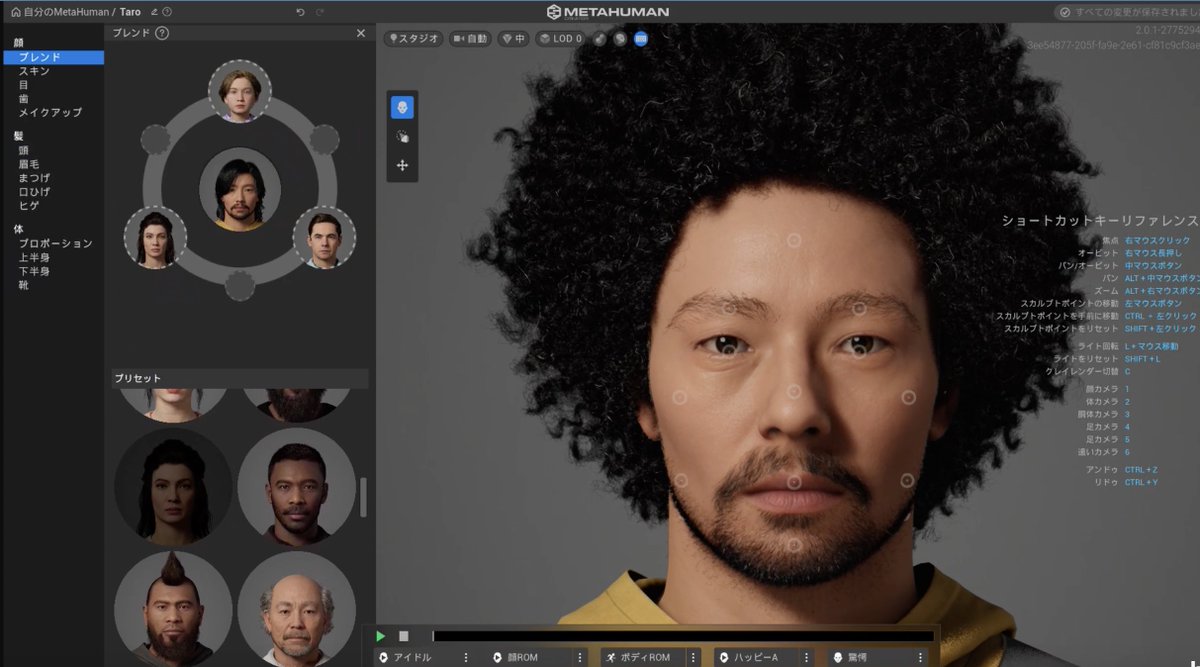
Task: Open the メイクアップ settings
Action: pyautogui.click(x=50, y=113)
